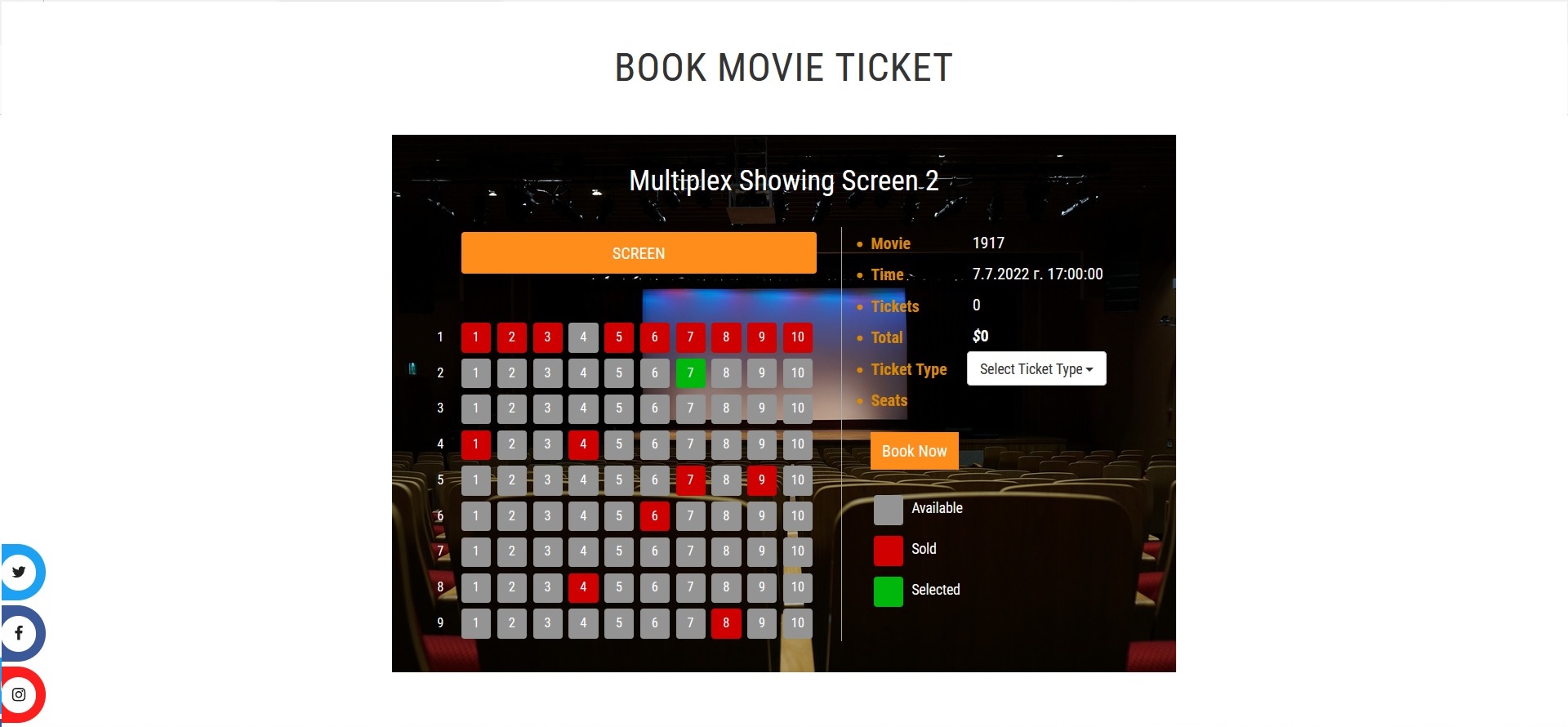This screenshot has height=727, width=1568.
Task: Pick seat 5 in row 7
Action: 619,551
